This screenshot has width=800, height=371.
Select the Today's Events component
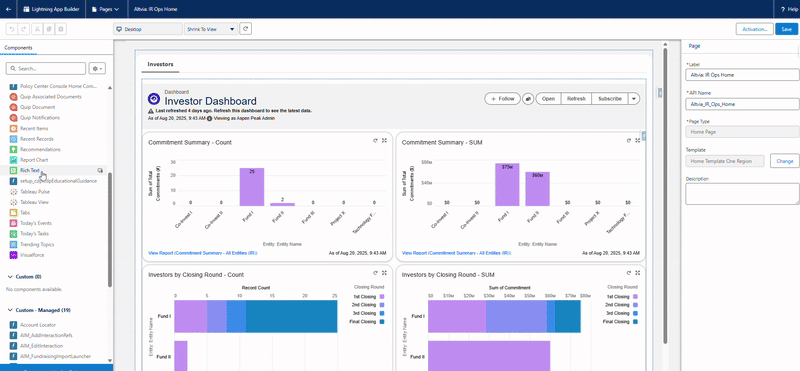click(36, 223)
